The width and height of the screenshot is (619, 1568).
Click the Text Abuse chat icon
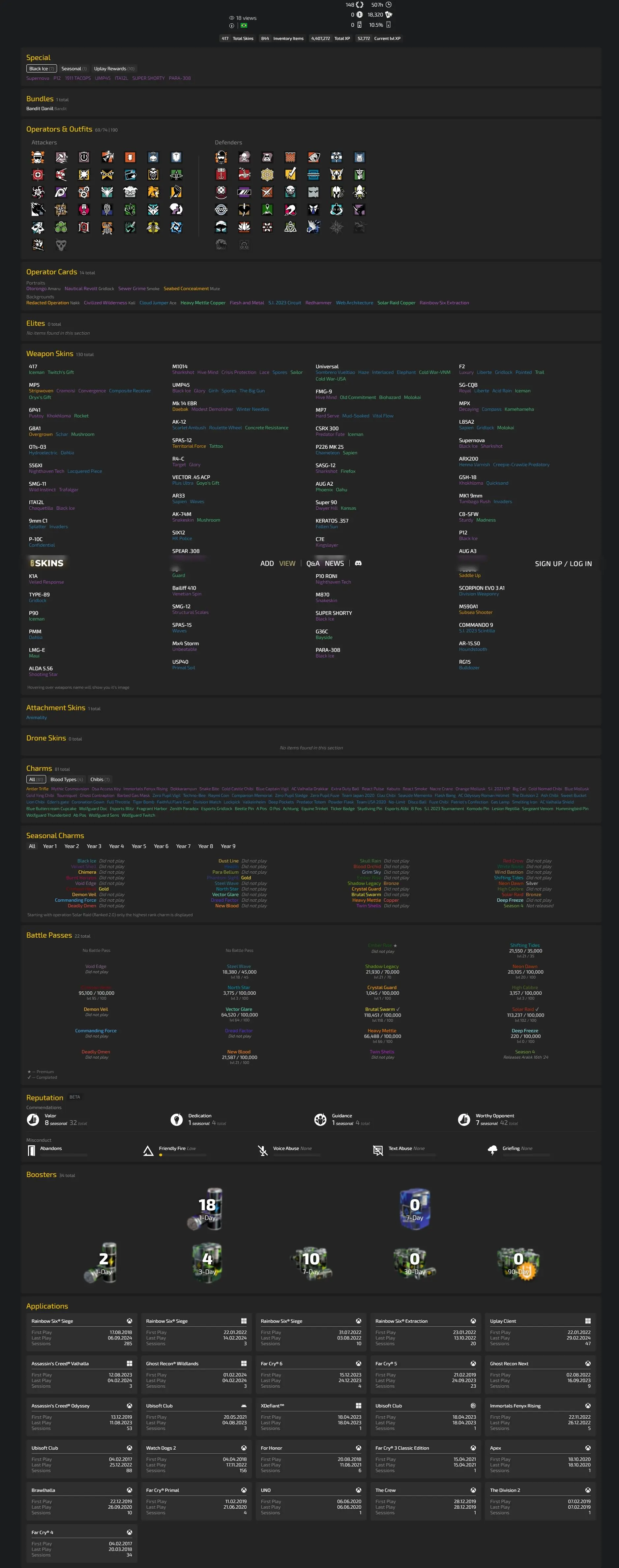click(377, 1150)
